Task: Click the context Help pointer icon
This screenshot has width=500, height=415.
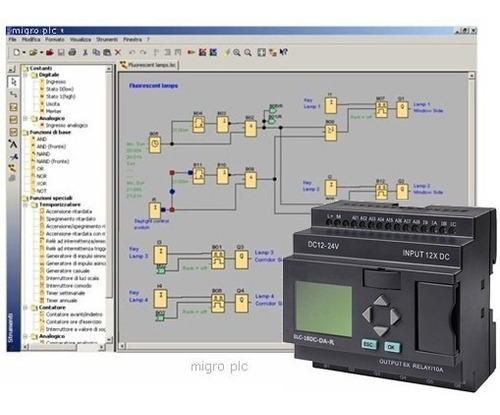Action: click(284, 52)
